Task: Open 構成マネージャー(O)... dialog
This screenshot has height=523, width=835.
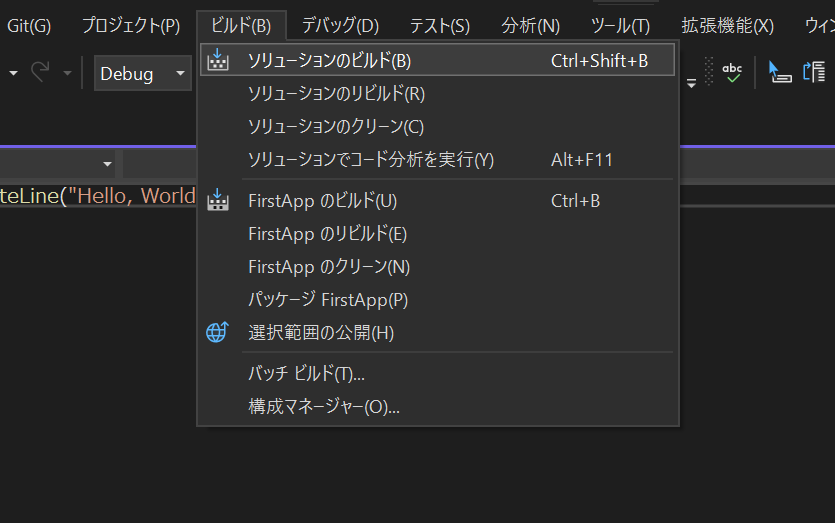Action: 437,407
